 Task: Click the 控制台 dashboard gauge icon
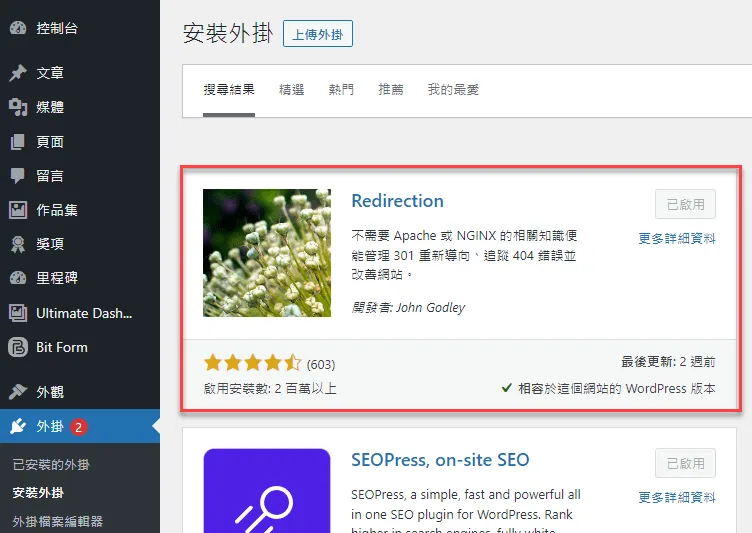tap(18, 28)
